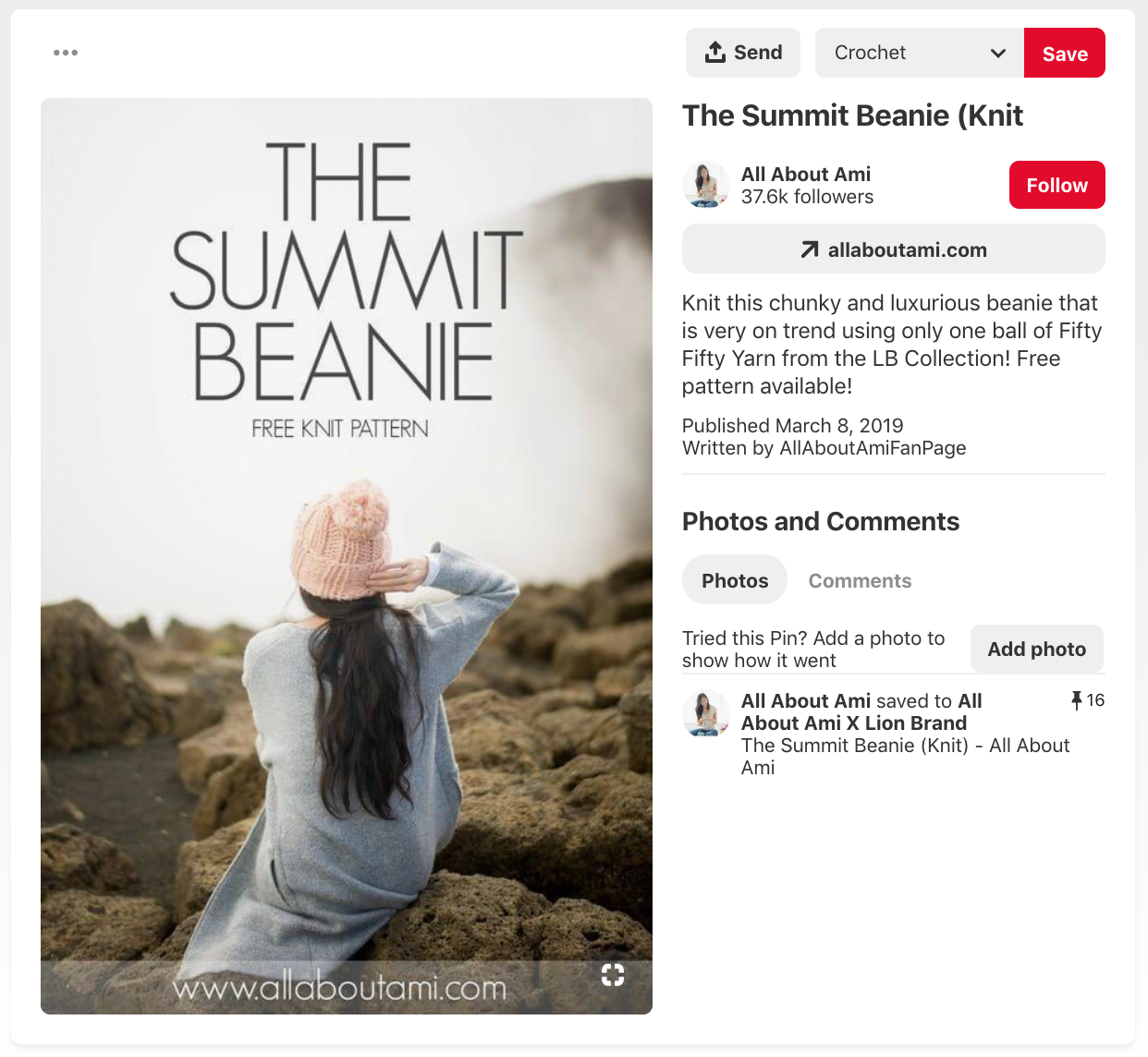
Task: Open the three-dot more options menu
Action: (x=66, y=53)
